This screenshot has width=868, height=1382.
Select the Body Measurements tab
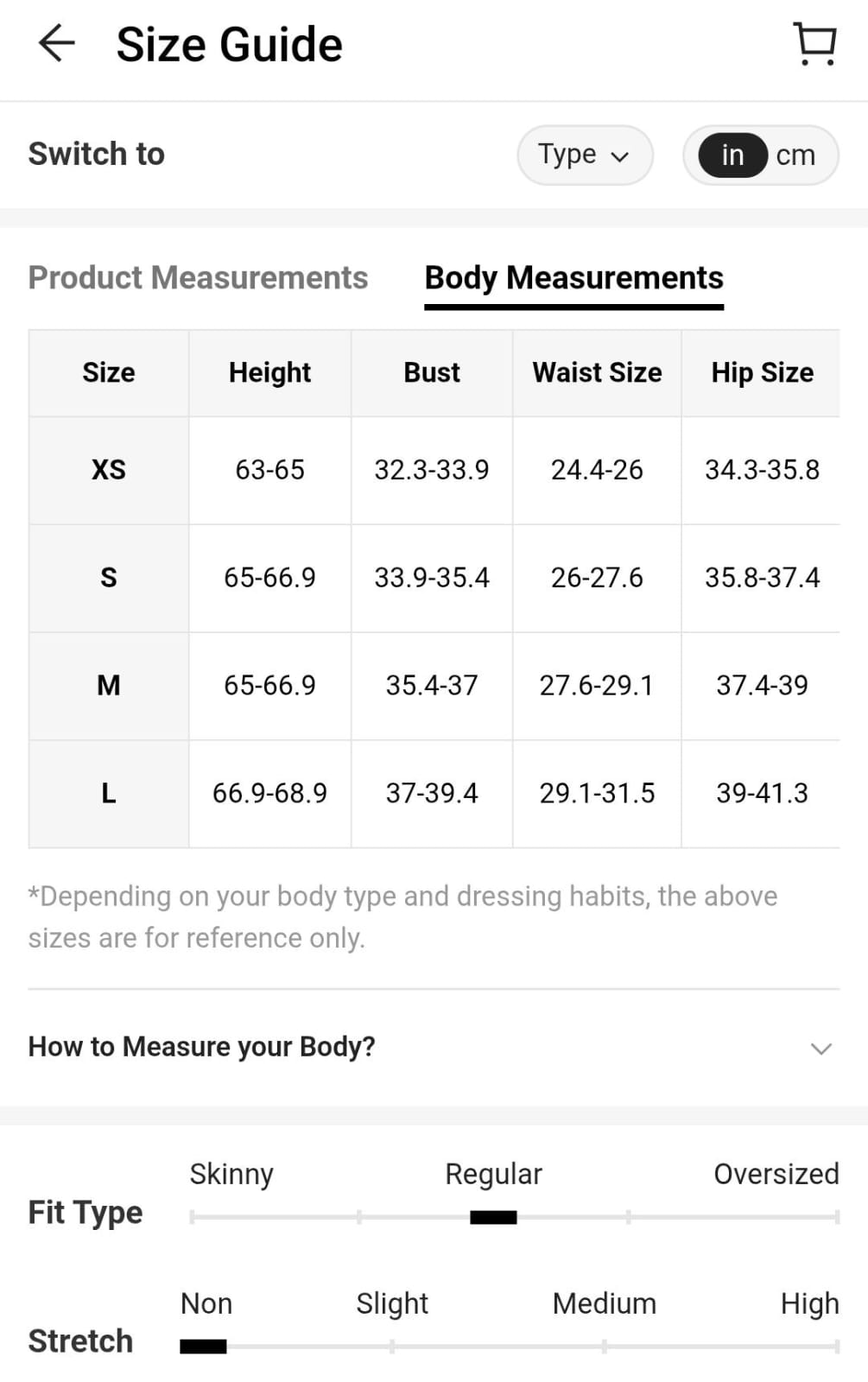click(x=573, y=278)
